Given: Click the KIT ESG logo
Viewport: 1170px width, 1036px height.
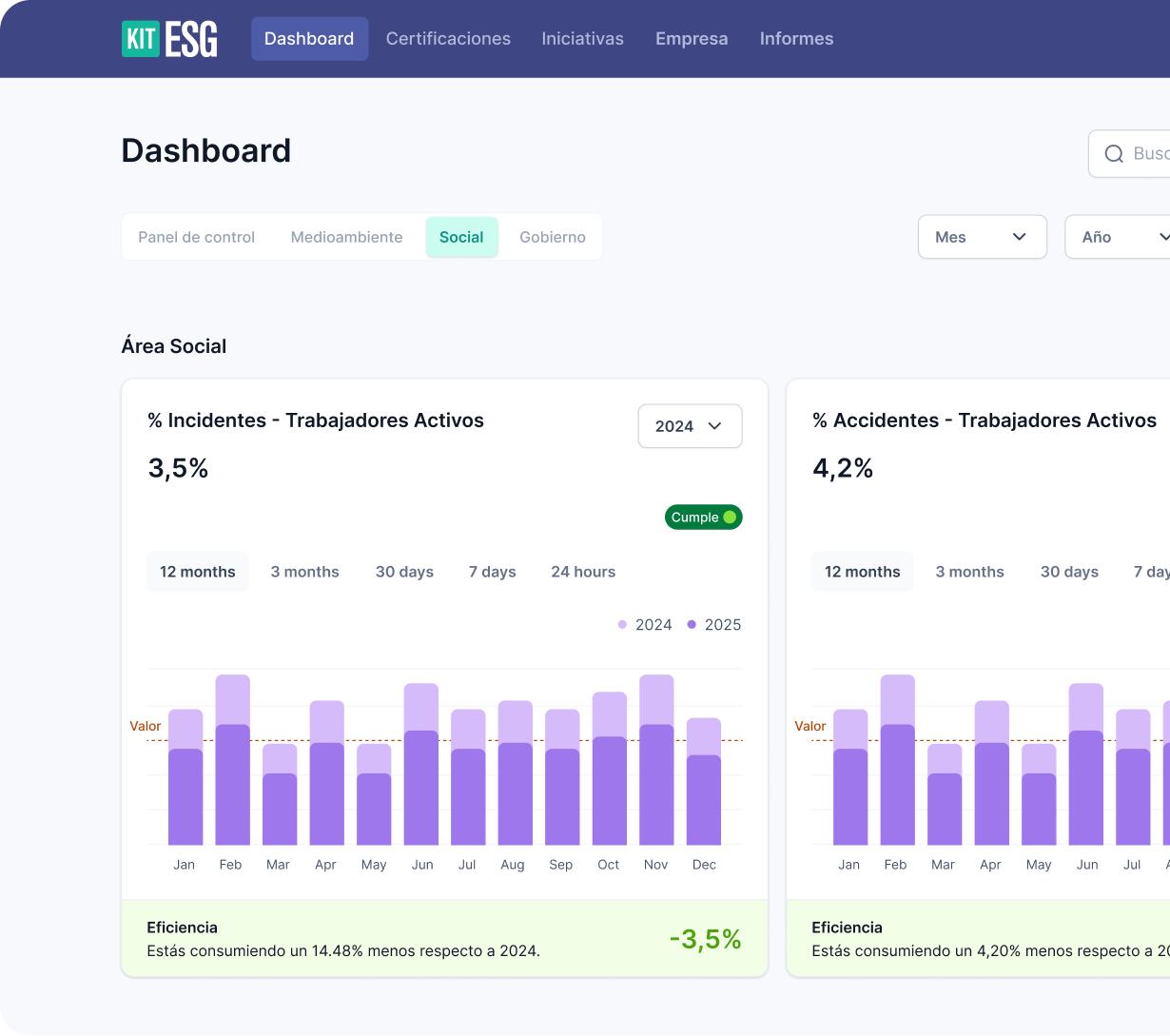Looking at the screenshot, I should point(169,39).
